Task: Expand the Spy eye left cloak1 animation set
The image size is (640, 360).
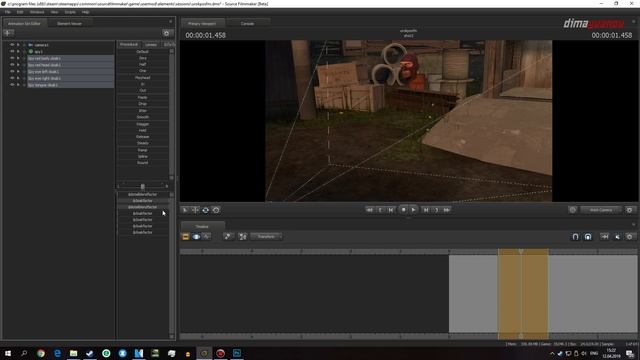Action: point(18,71)
